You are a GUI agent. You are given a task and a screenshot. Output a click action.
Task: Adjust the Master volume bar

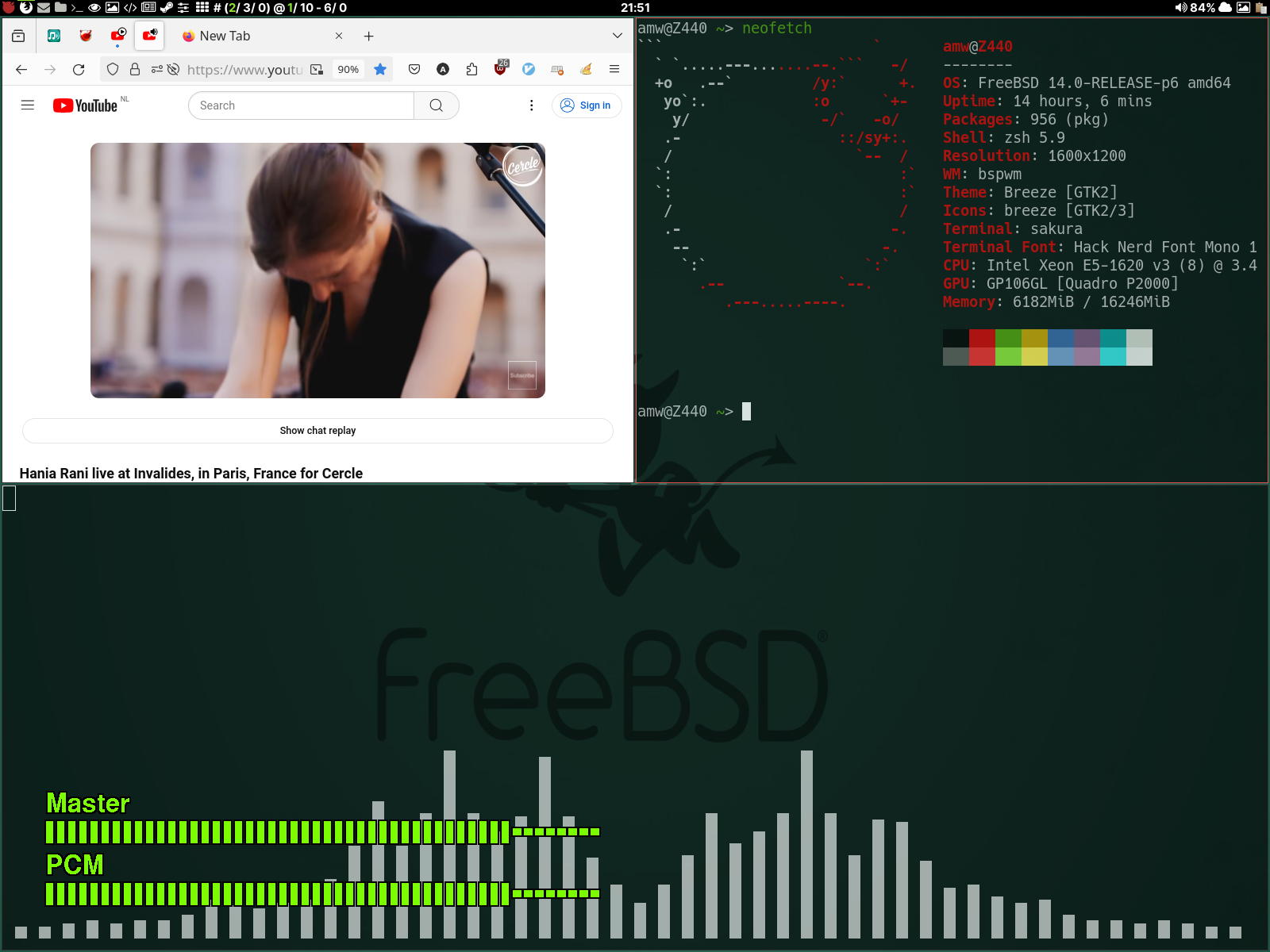323,832
